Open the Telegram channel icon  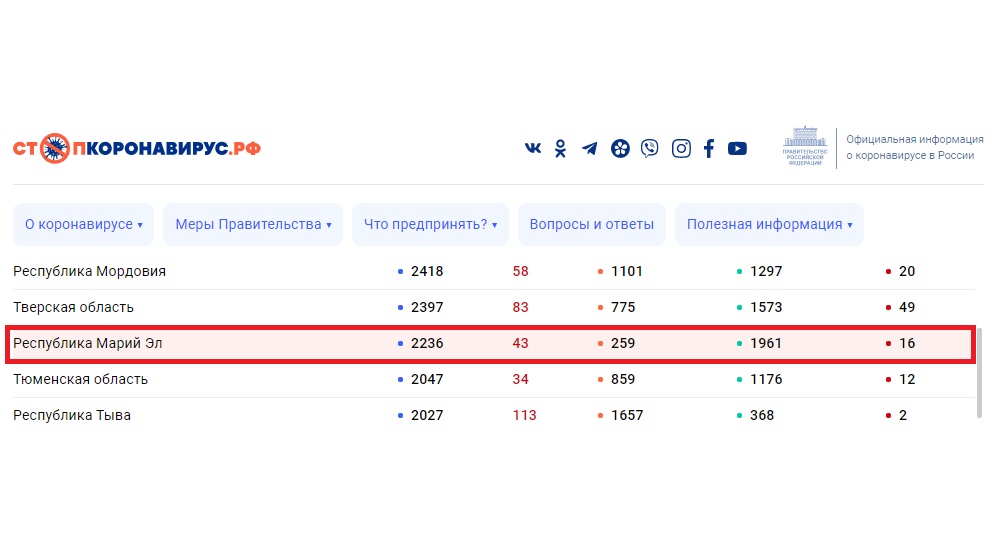pyautogui.click(x=590, y=148)
